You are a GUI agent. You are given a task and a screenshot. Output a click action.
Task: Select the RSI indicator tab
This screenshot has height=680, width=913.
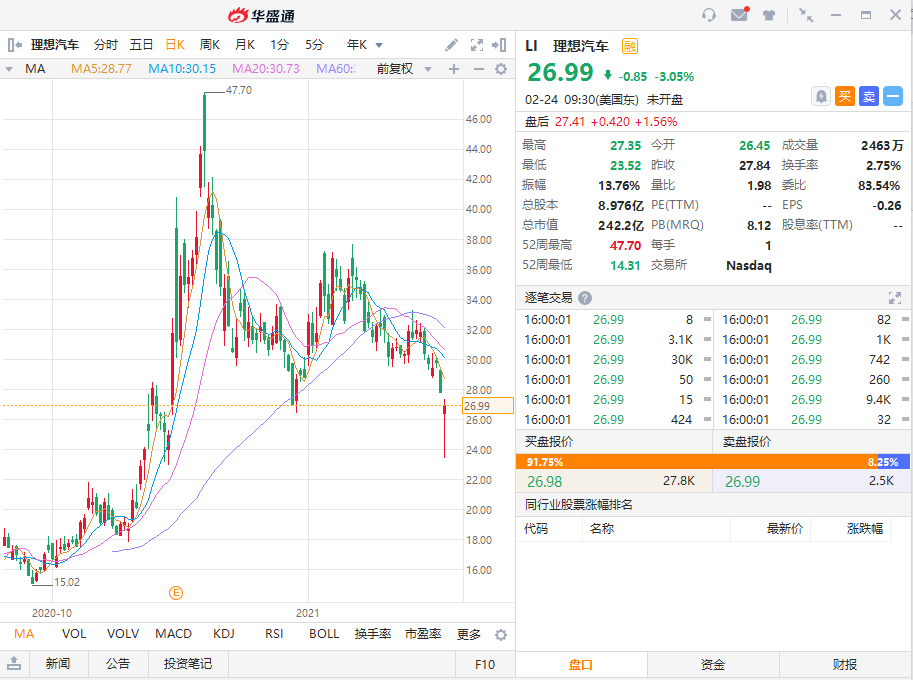(274, 634)
